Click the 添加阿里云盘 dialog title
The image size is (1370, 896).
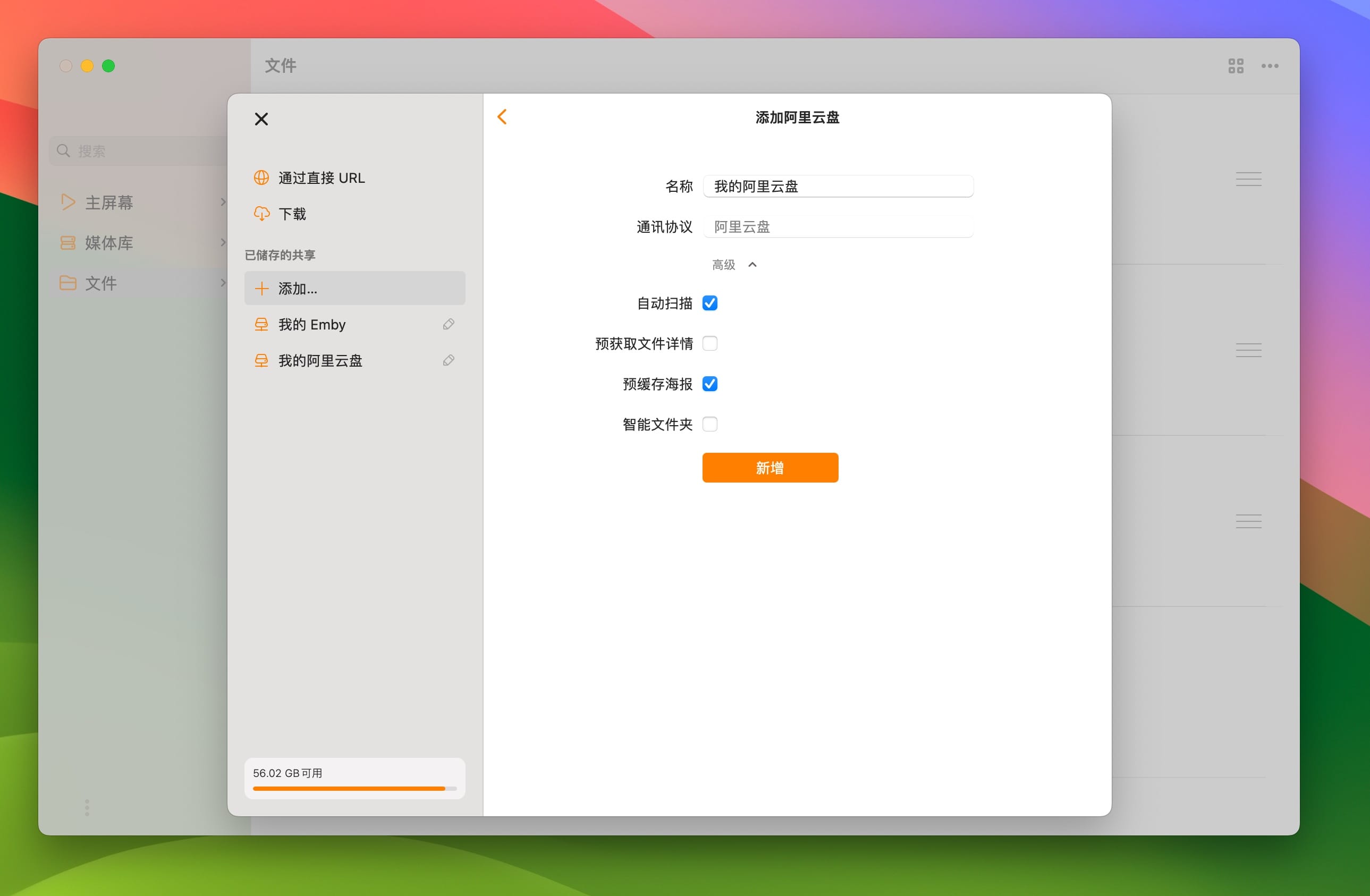coord(797,117)
